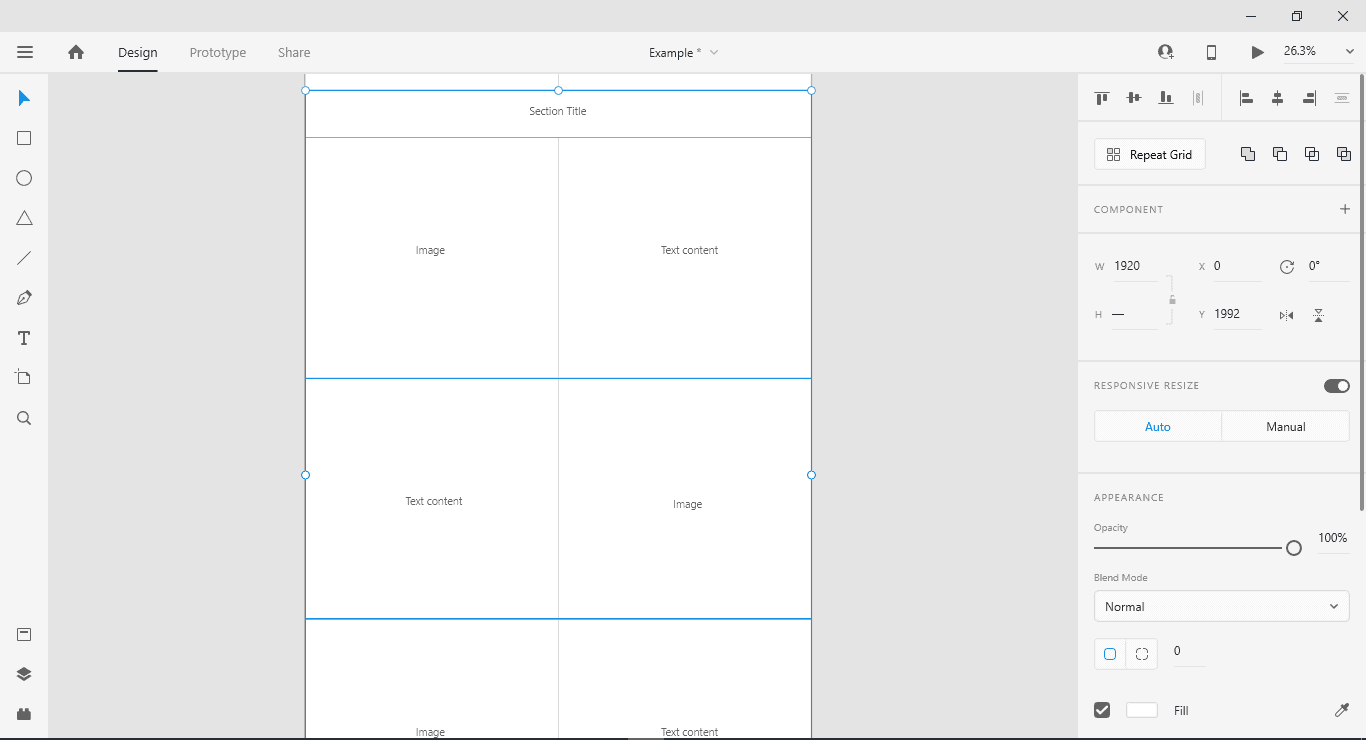Viewport: 1366px width, 740px height.
Task: Select the Pen tool
Action: tap(24, 298)
